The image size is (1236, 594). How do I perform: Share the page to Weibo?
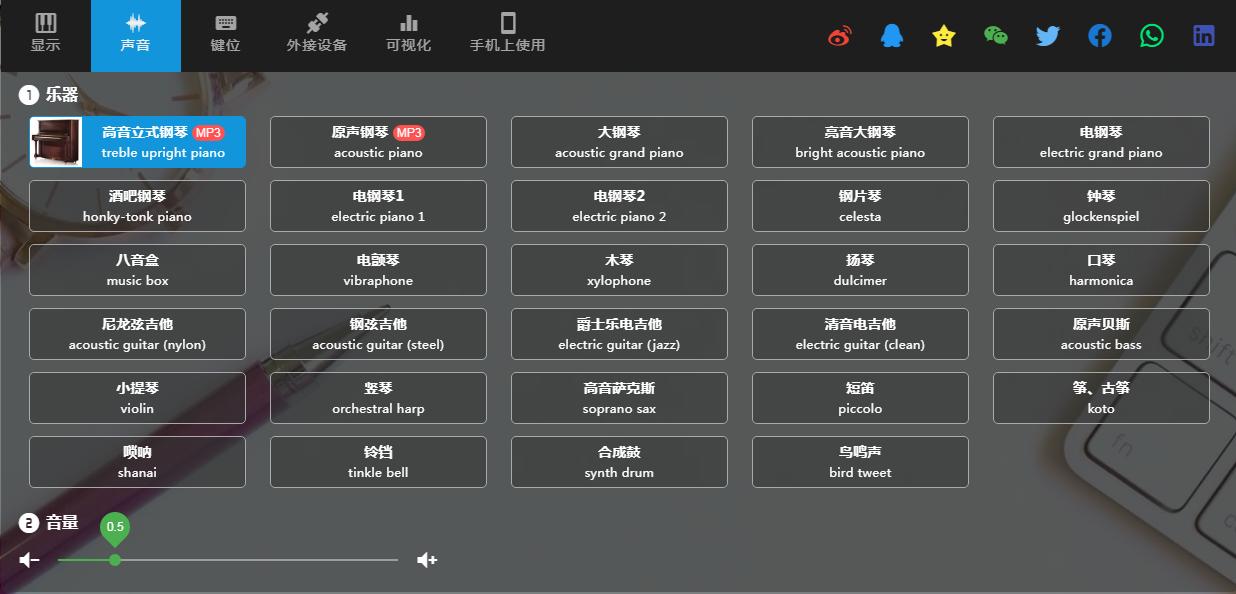[839, 34]
